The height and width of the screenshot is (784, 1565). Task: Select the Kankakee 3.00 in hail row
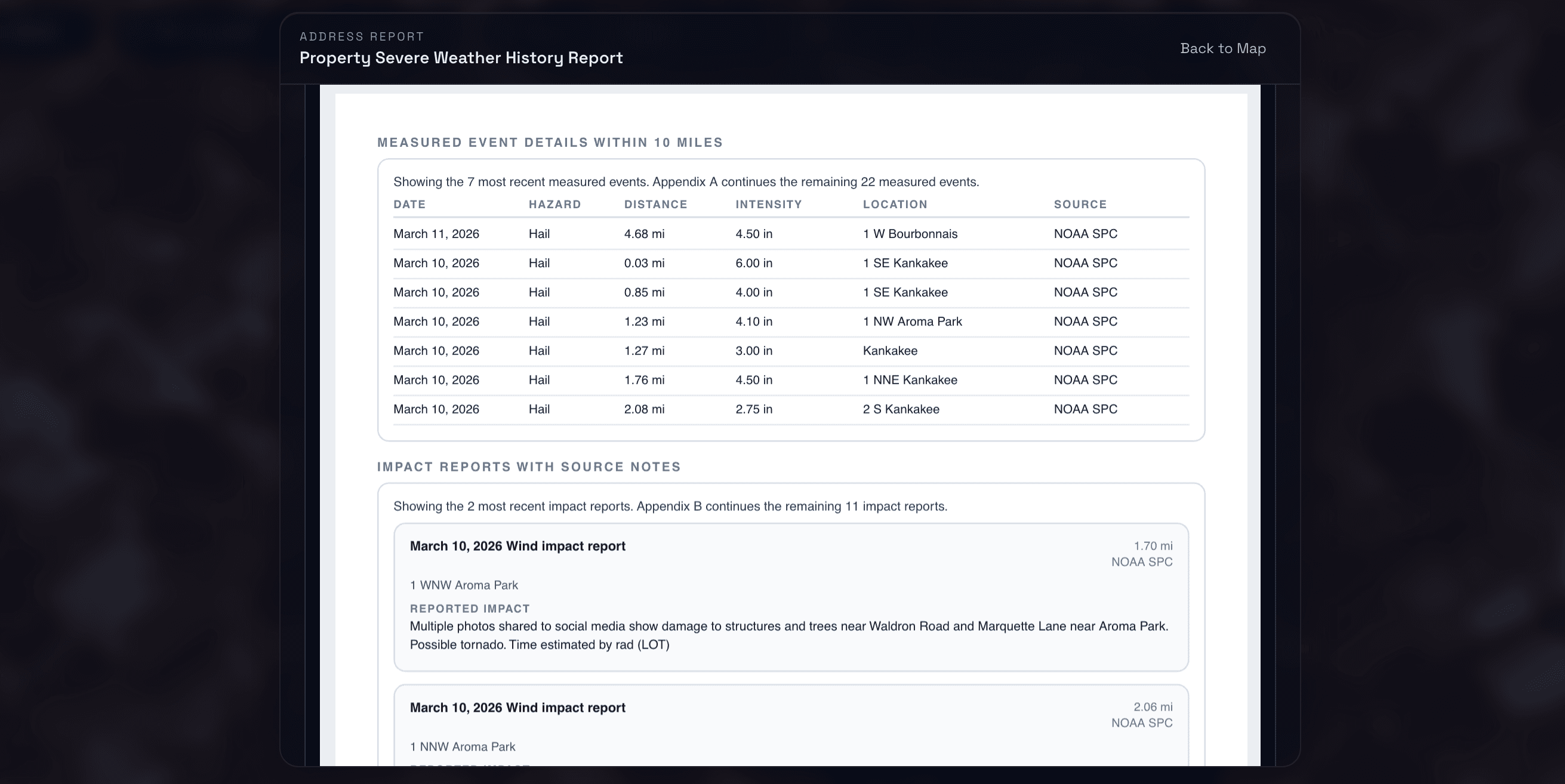click(x=729, y=350)
